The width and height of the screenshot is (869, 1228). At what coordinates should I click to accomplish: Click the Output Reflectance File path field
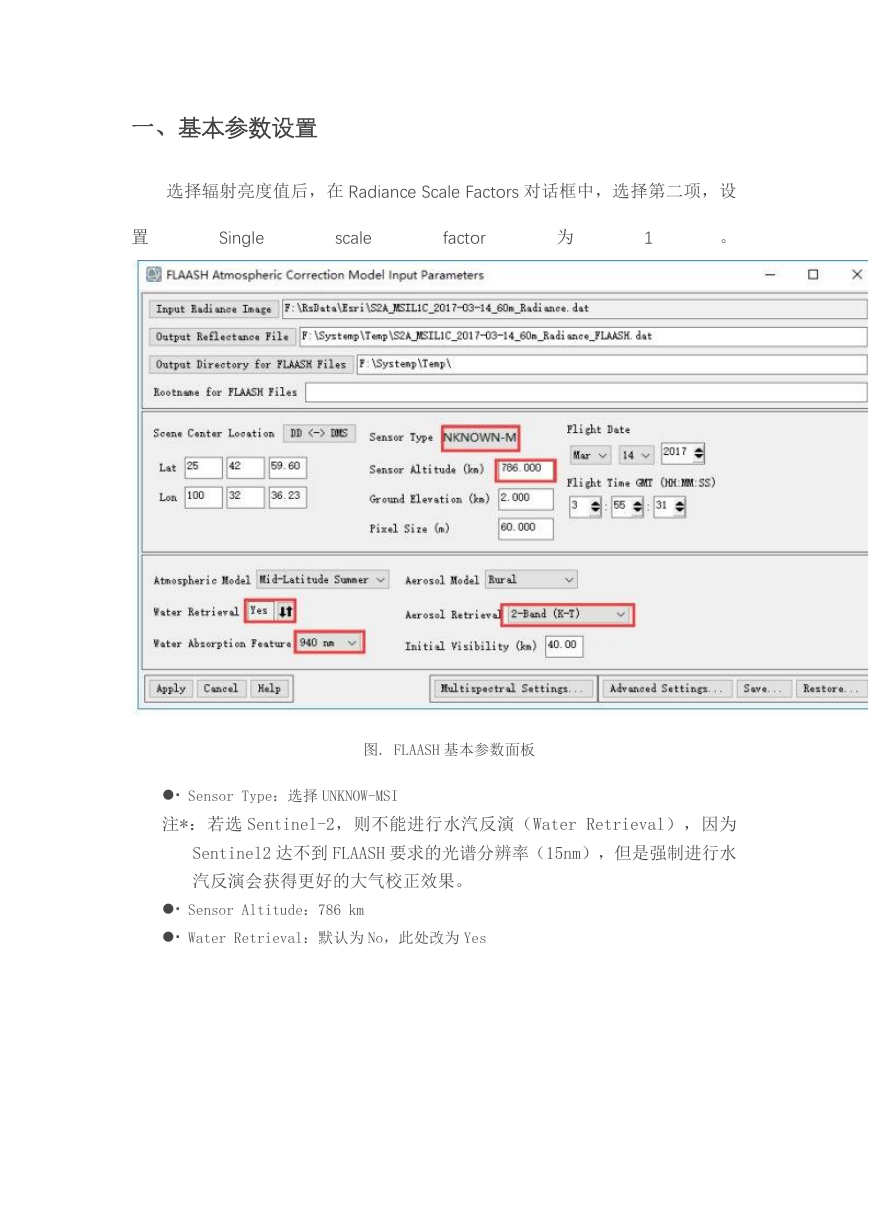click(583, 337)
